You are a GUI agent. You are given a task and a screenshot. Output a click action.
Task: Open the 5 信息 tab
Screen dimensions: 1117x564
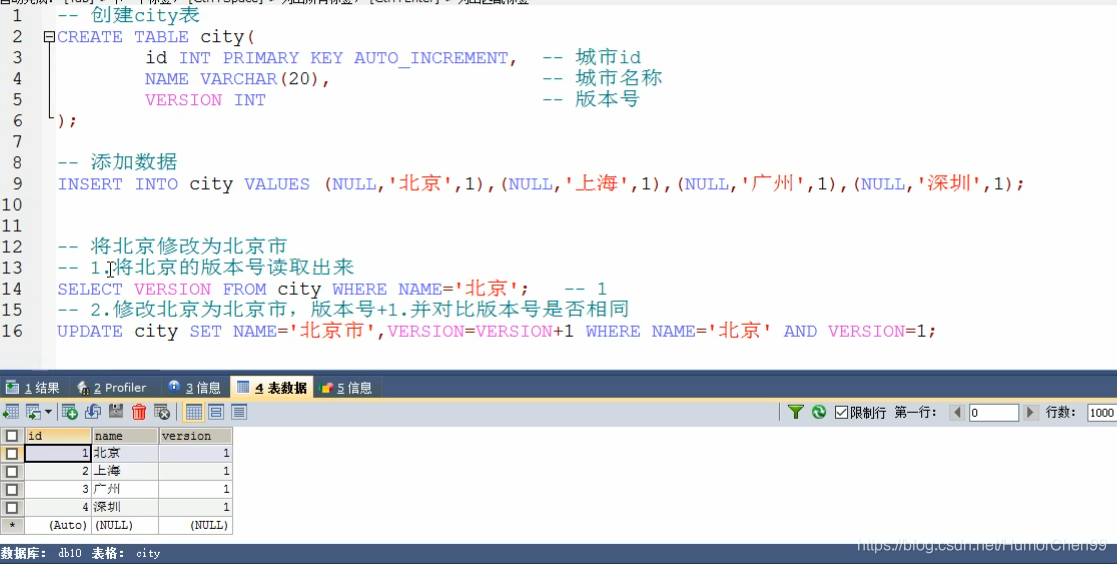[347, 387]
